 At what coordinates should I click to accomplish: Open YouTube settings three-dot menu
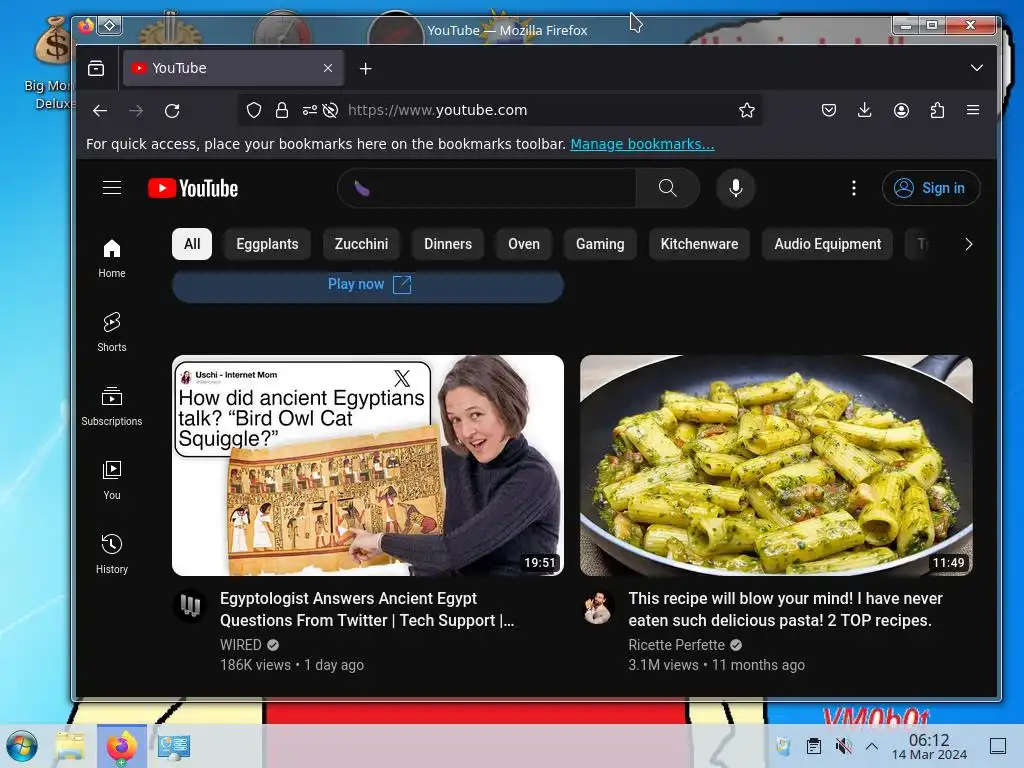854,188
